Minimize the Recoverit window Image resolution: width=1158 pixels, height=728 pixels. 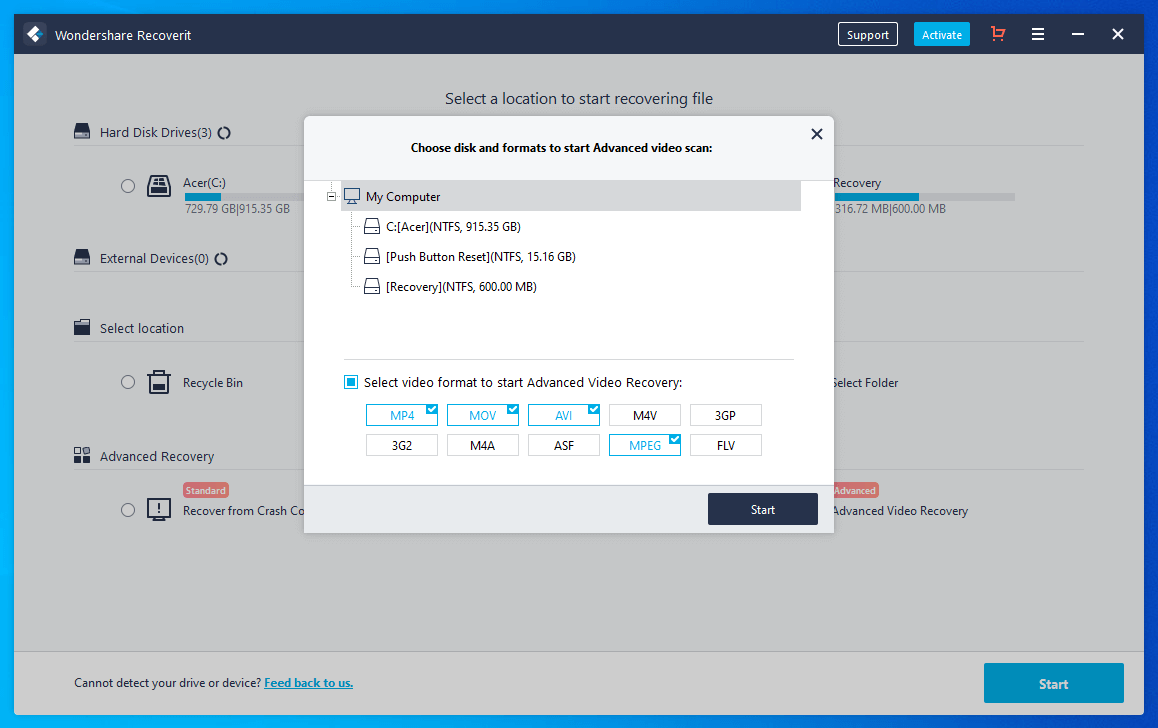[1078, 34]
